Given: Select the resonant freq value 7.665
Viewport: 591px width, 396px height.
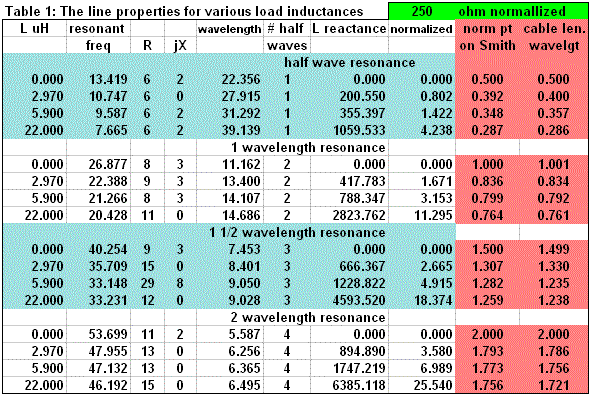Looking at the screenshot, I should [x=111, y=130].
